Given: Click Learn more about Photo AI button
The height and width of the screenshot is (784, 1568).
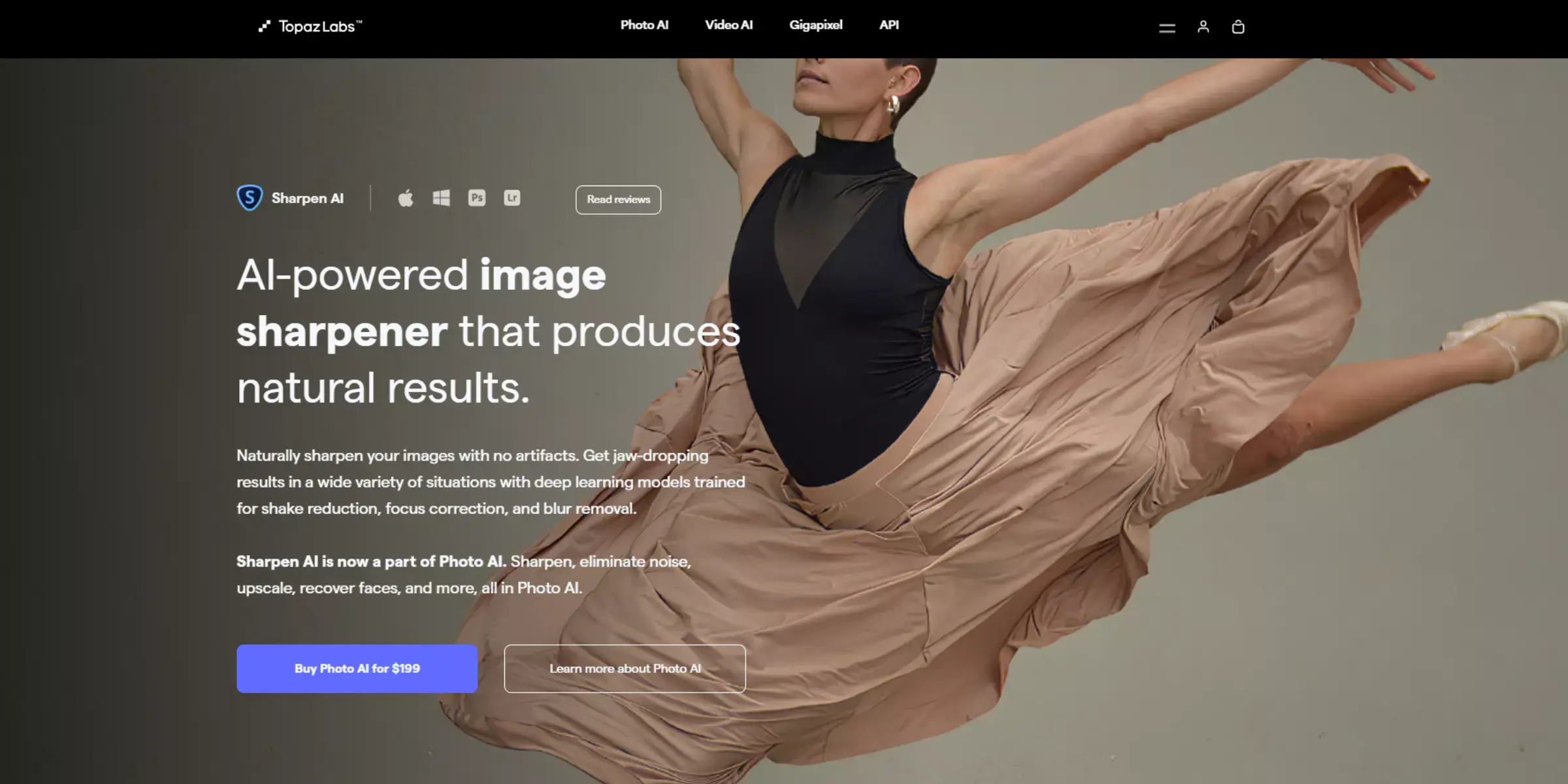Looking at the screenshot, I should [624, 668].
